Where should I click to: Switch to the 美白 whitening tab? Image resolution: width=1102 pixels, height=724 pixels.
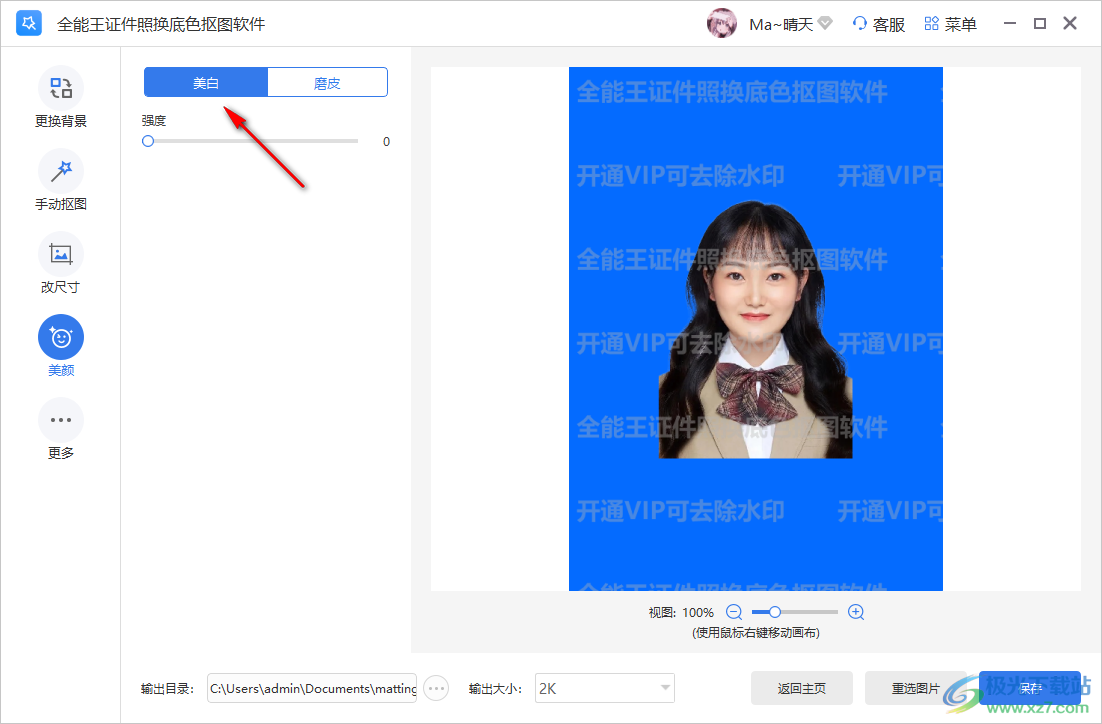tap(206, 82)
